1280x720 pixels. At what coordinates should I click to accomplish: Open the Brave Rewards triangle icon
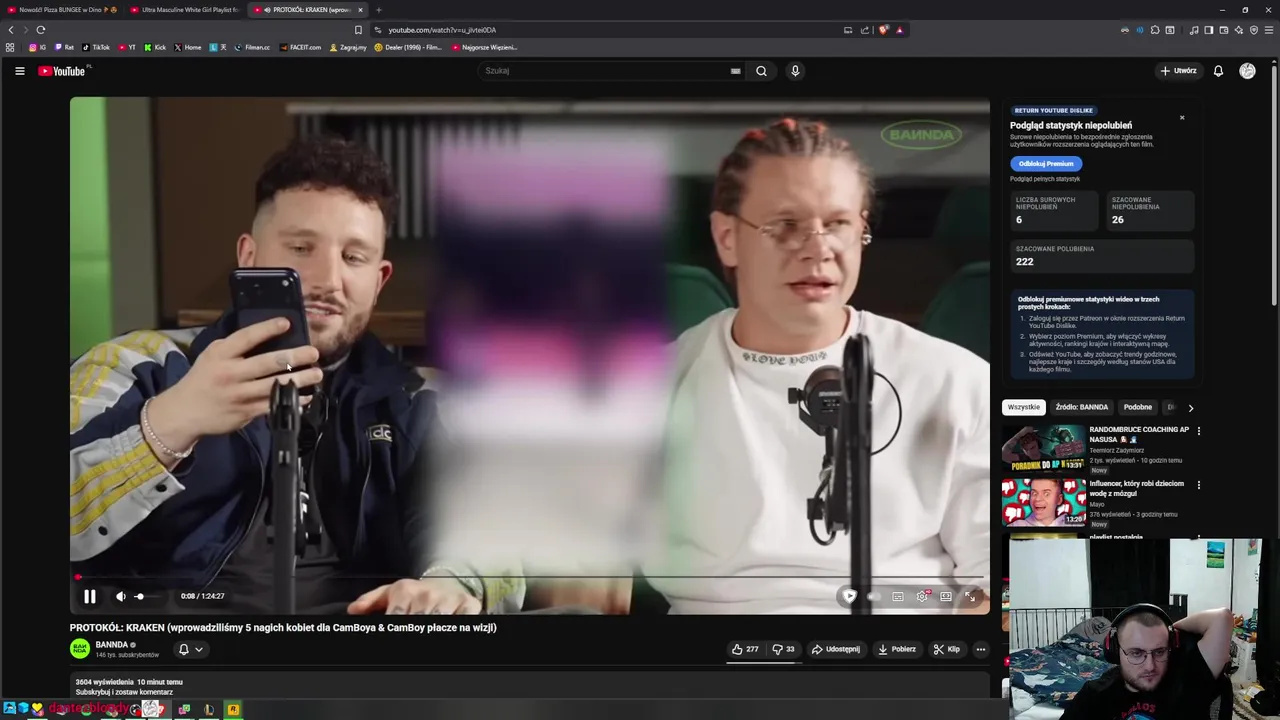(899, 30)
